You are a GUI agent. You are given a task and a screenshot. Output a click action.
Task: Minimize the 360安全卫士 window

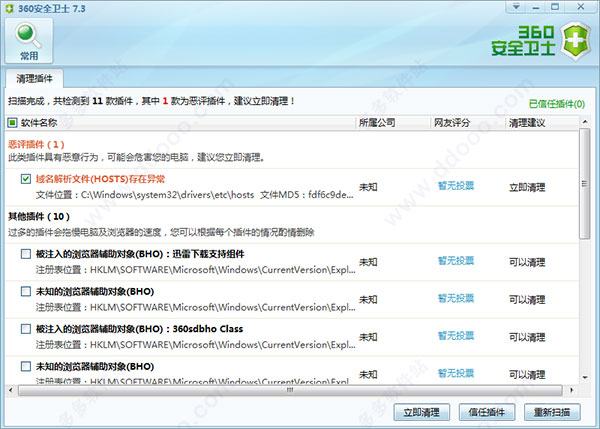pos(536,7)
